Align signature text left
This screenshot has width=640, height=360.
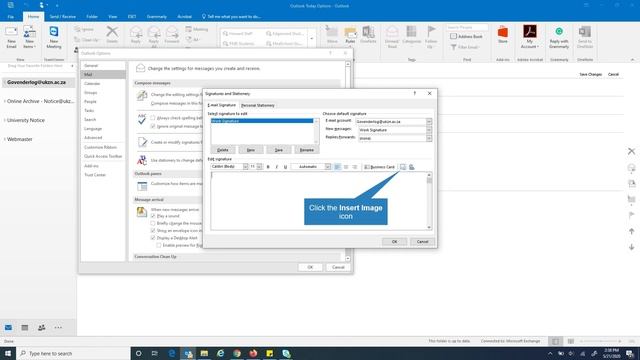coord(337,167)
